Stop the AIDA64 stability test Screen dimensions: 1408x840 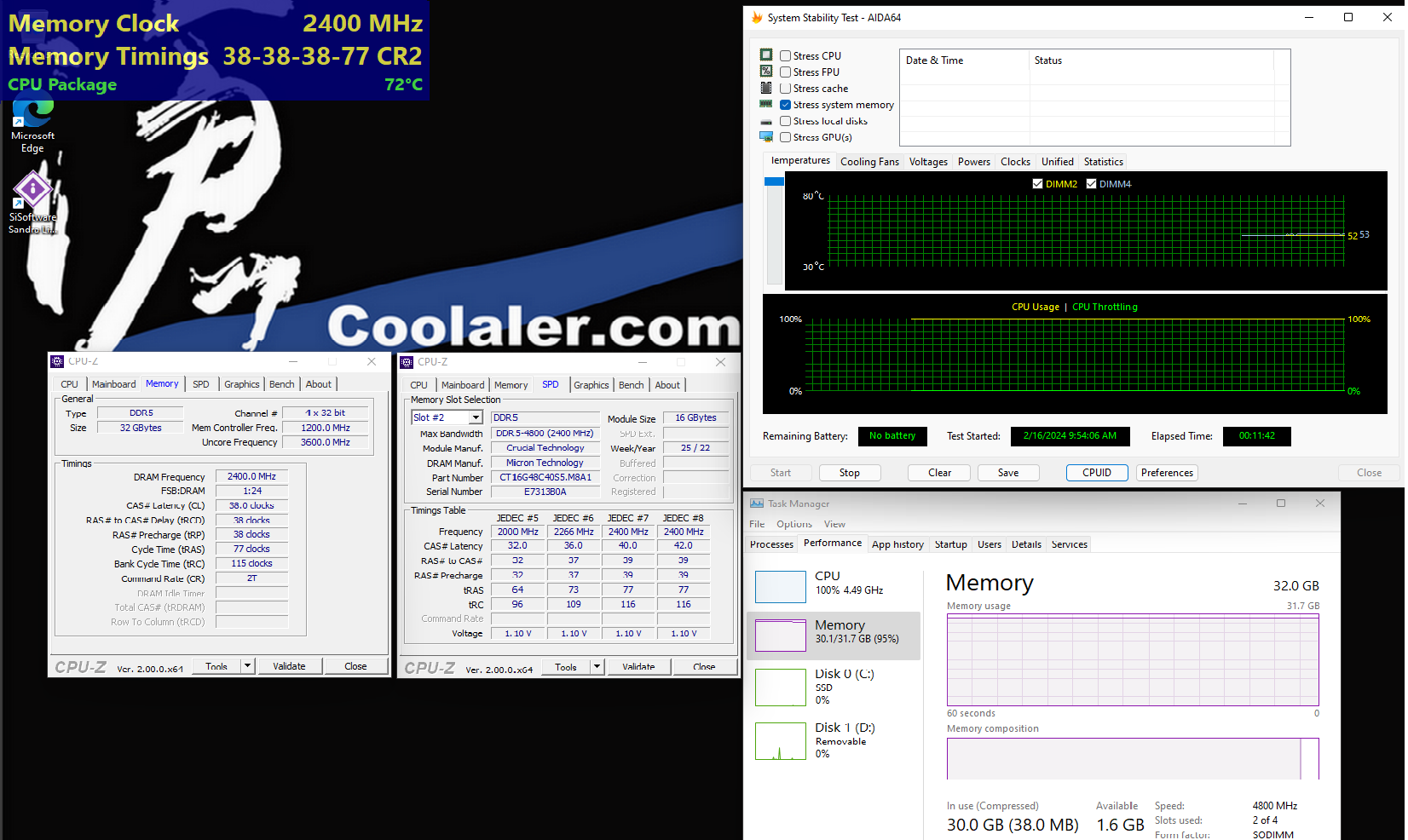(x=850, y=473)
